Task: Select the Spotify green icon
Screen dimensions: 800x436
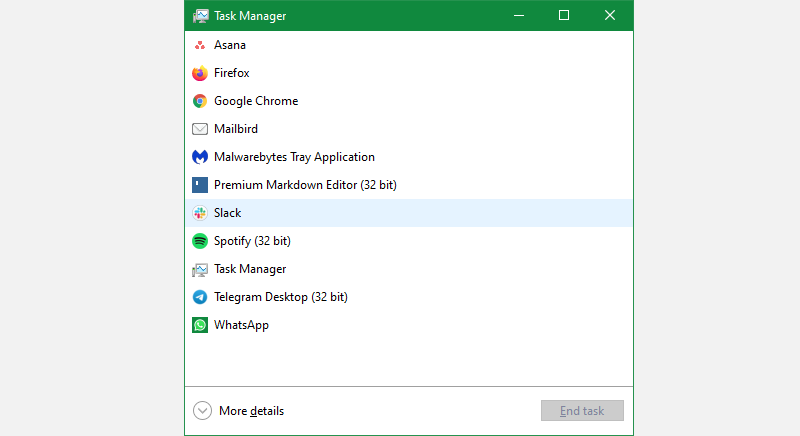Action: [200, 241]
